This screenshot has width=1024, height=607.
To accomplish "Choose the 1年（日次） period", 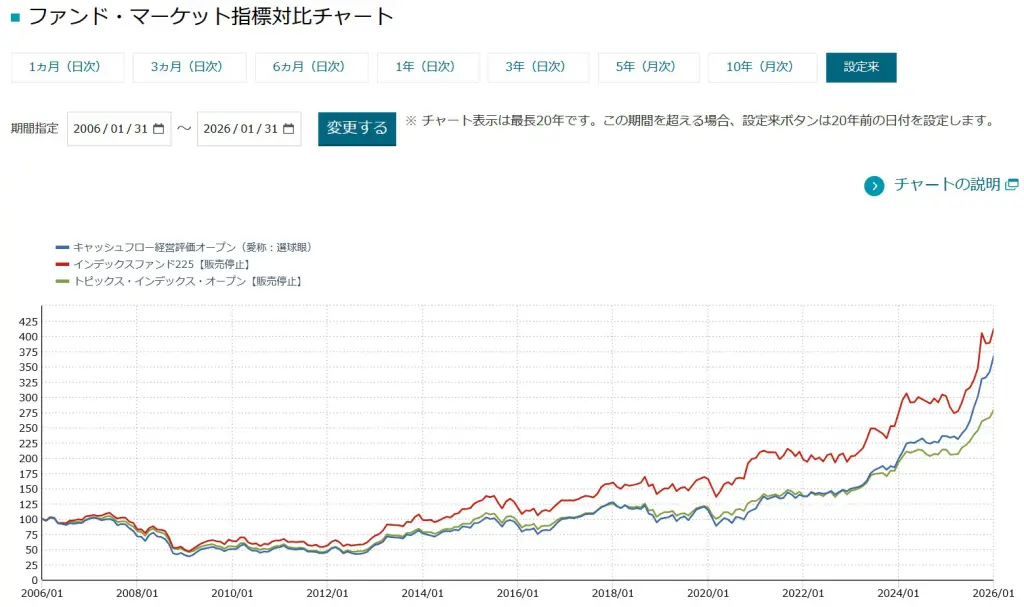I will click(426, 67).
